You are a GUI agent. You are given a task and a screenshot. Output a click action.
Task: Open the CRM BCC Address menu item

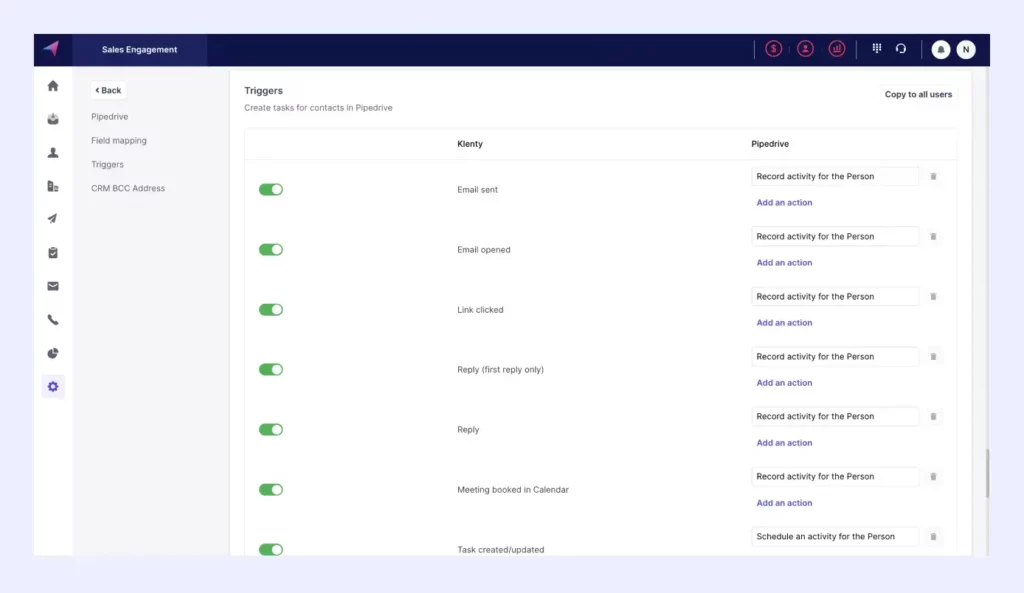click(128, 188)
